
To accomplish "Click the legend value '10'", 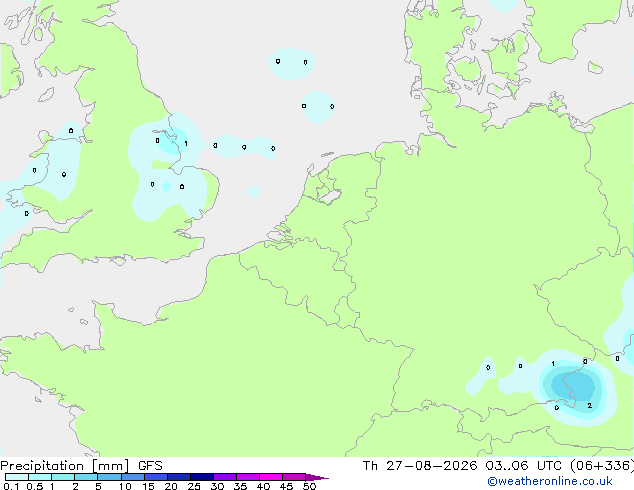I will (x=125, y=486).
